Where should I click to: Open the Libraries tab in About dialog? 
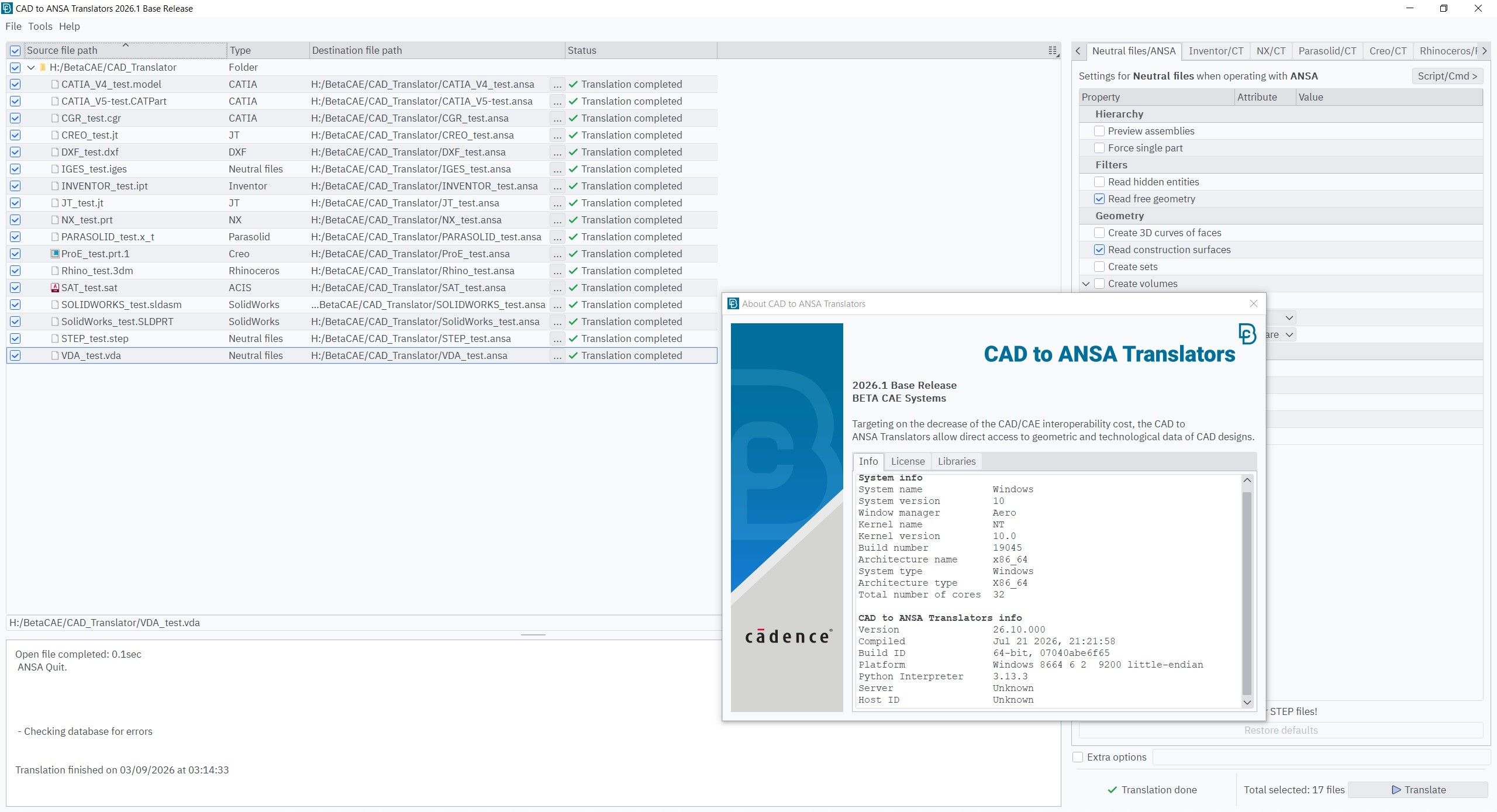tap(956, 461)
